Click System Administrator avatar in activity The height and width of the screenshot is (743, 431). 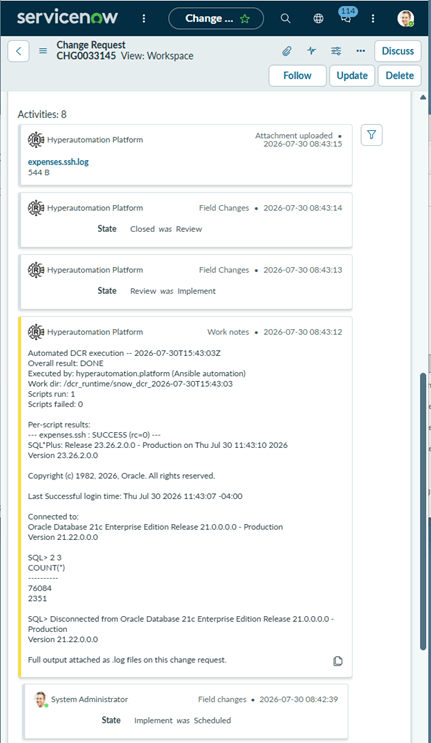(41, 699)
